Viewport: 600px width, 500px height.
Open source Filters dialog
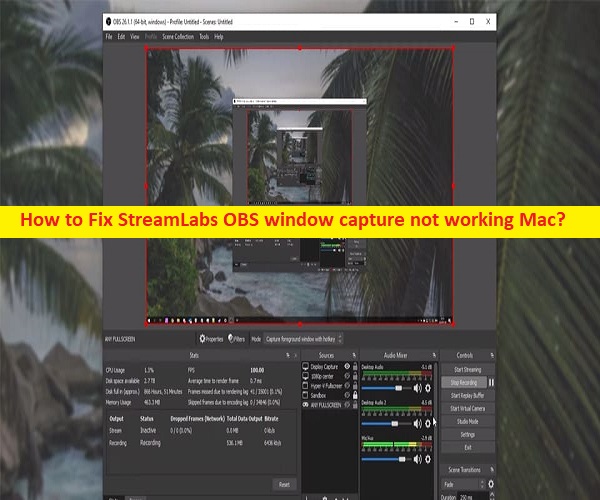tap(236, 339)
